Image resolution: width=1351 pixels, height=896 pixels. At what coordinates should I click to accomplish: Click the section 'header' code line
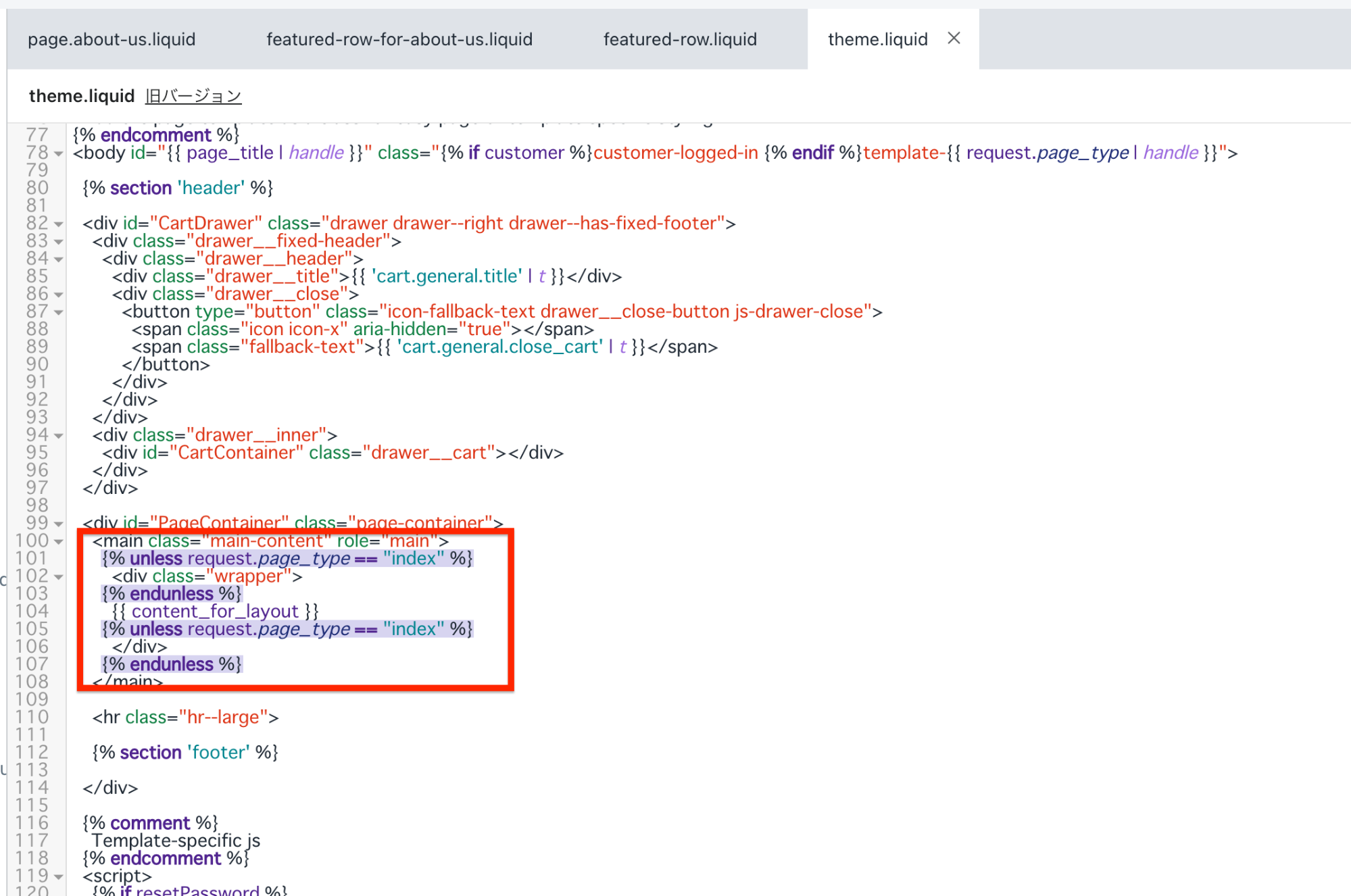tap(178, 188)
